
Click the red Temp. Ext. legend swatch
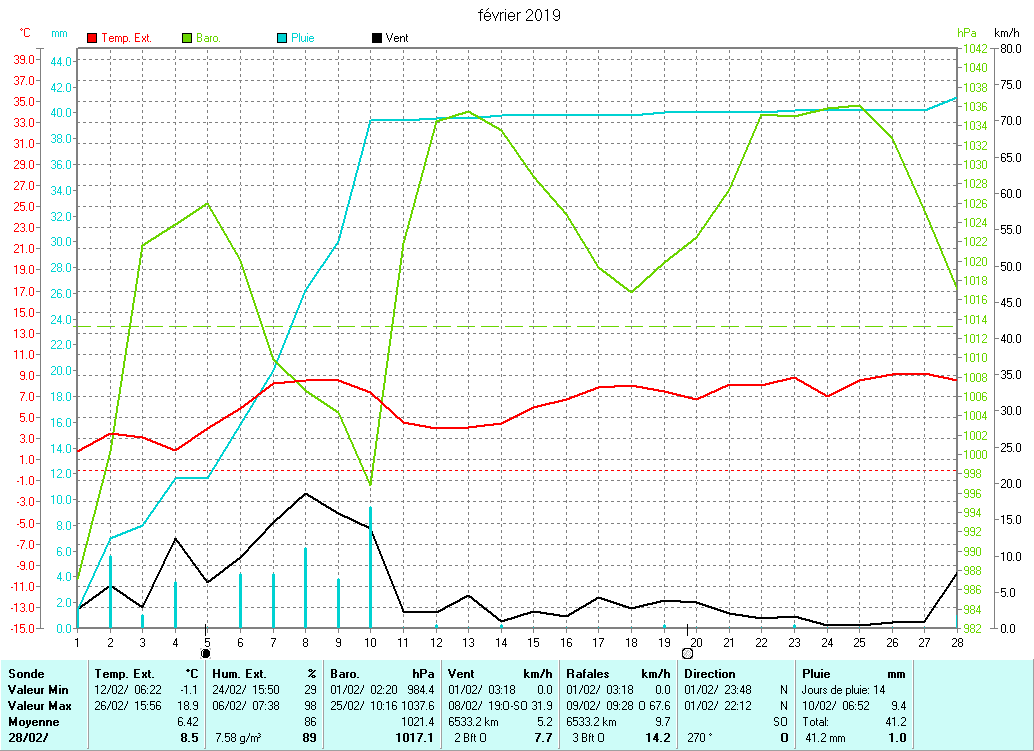click(x=93, y=38)
